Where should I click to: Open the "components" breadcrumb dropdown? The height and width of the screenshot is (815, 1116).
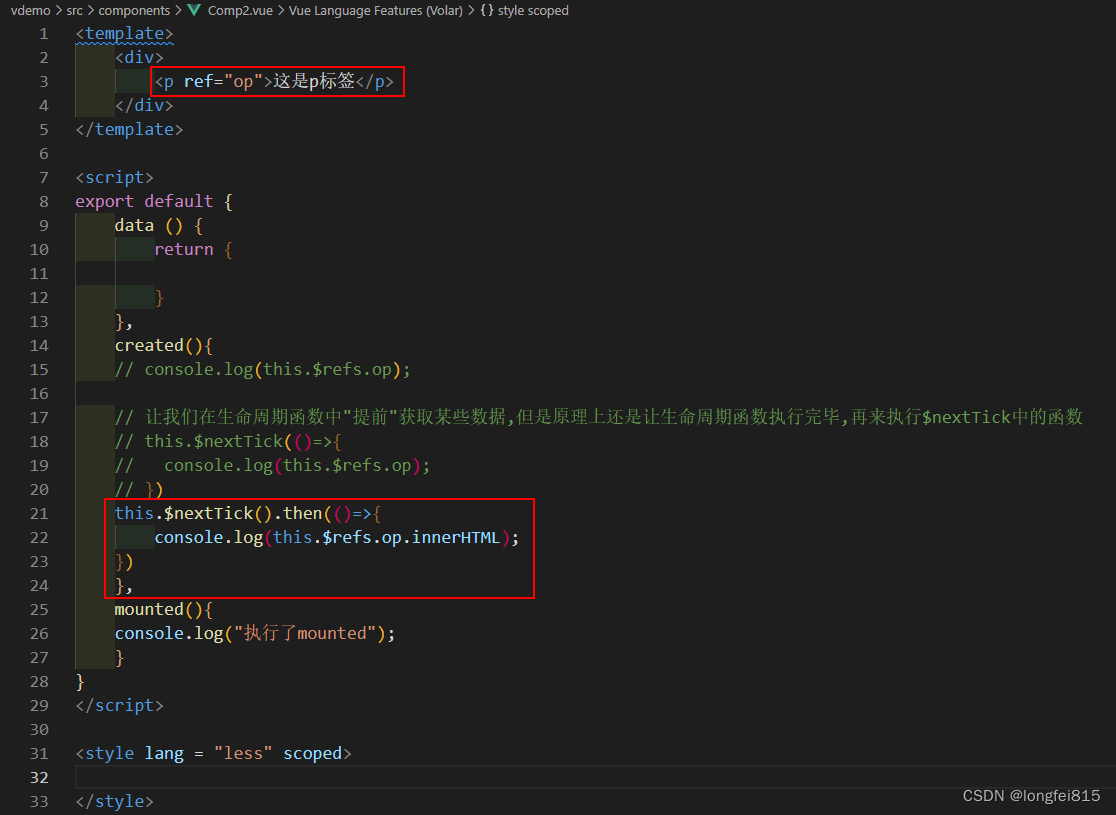(x=134, y=10)
